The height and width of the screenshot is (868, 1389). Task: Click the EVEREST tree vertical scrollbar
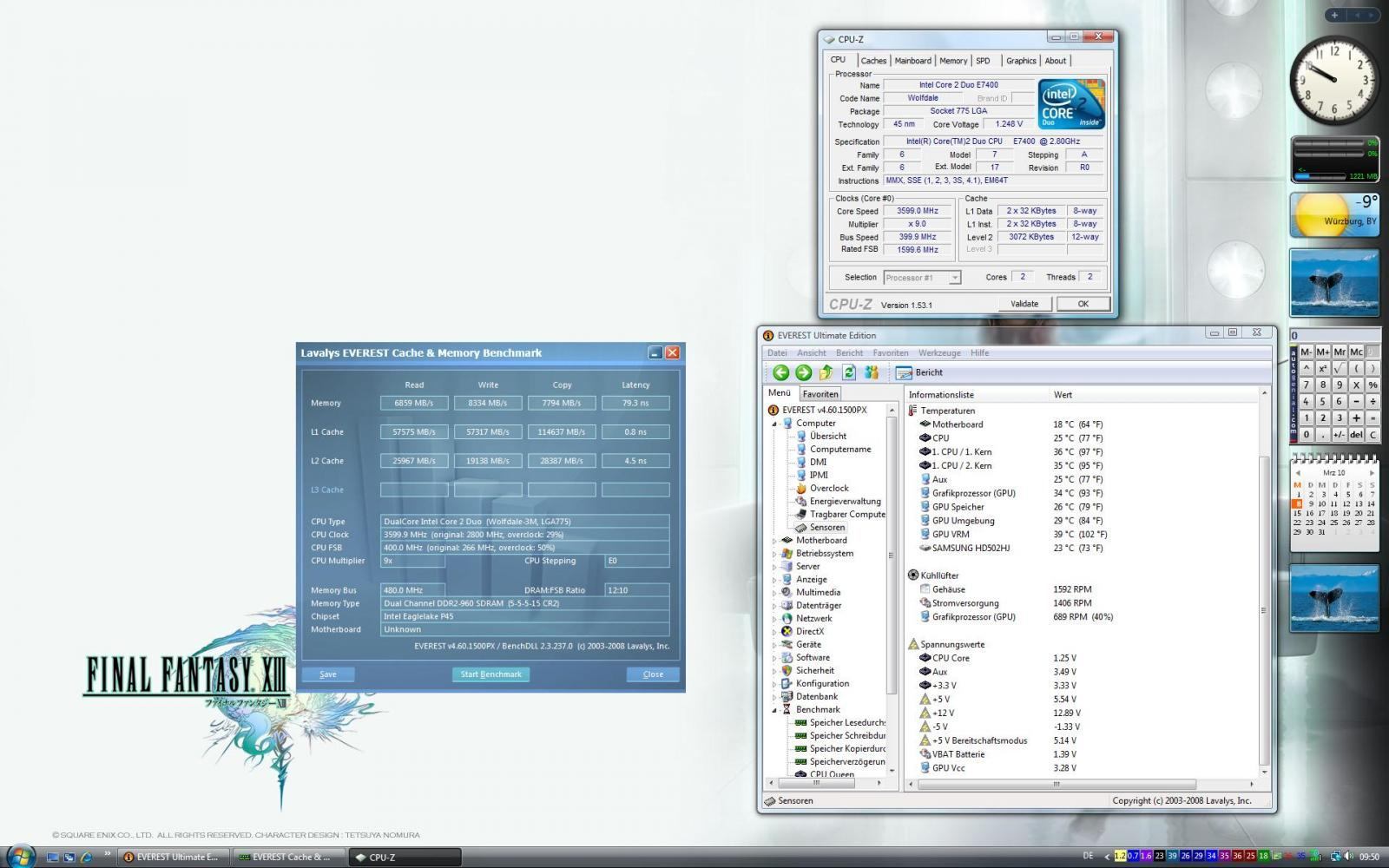(x=891, y=589)
